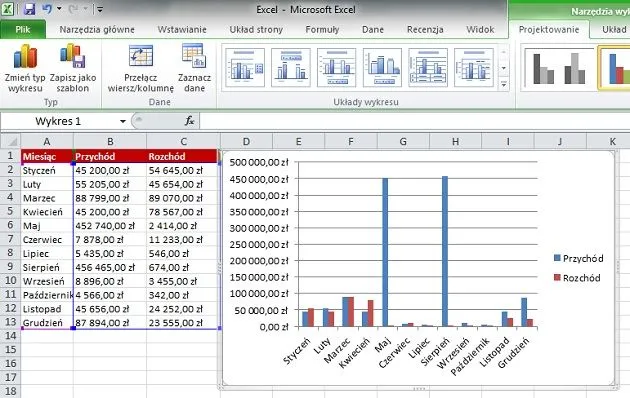Open the Name Box dropdown arrow
This screenshot has width=630, height=398.
(123, 121)
